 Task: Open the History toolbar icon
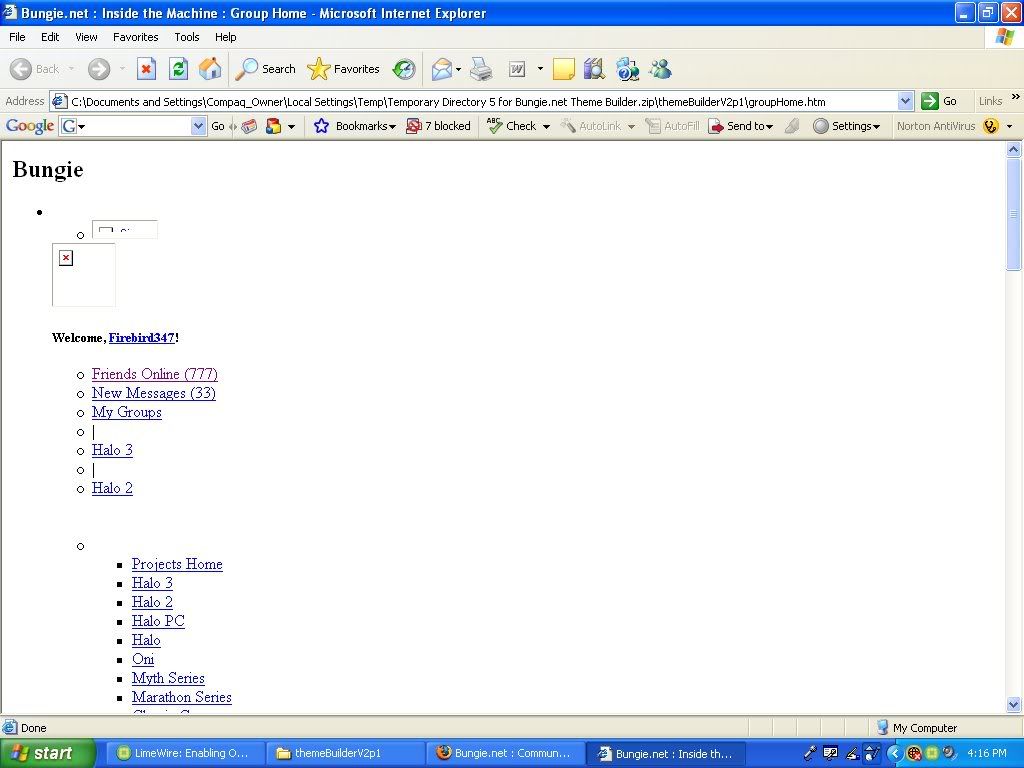pos(404,69)
